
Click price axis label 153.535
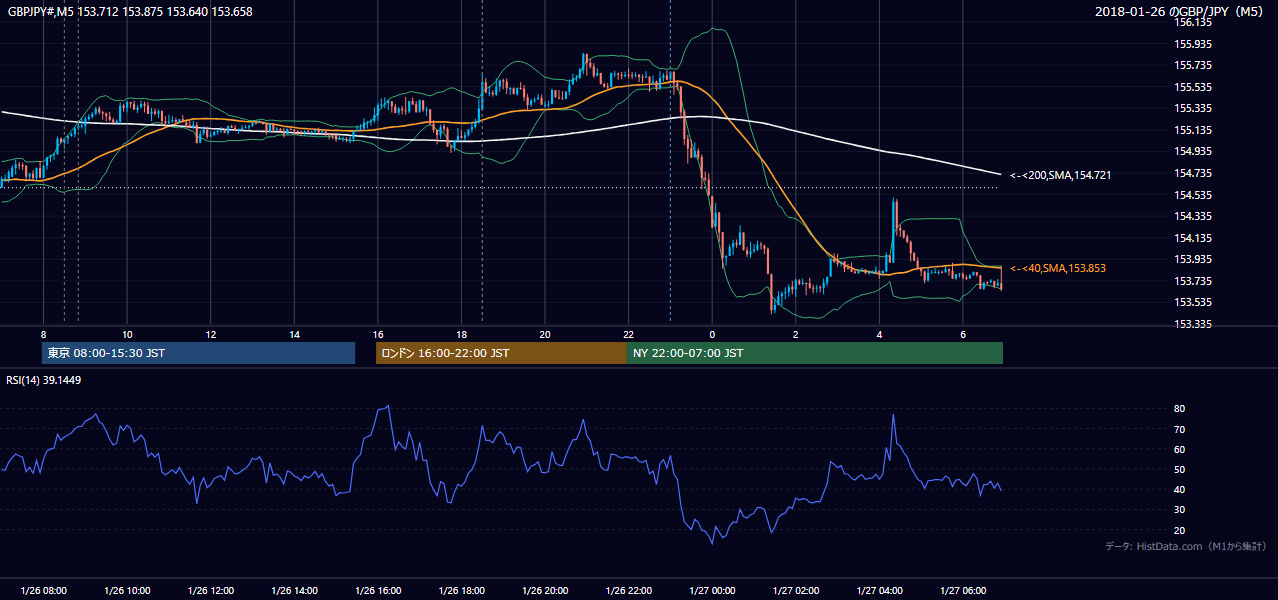coord(1194,302)
